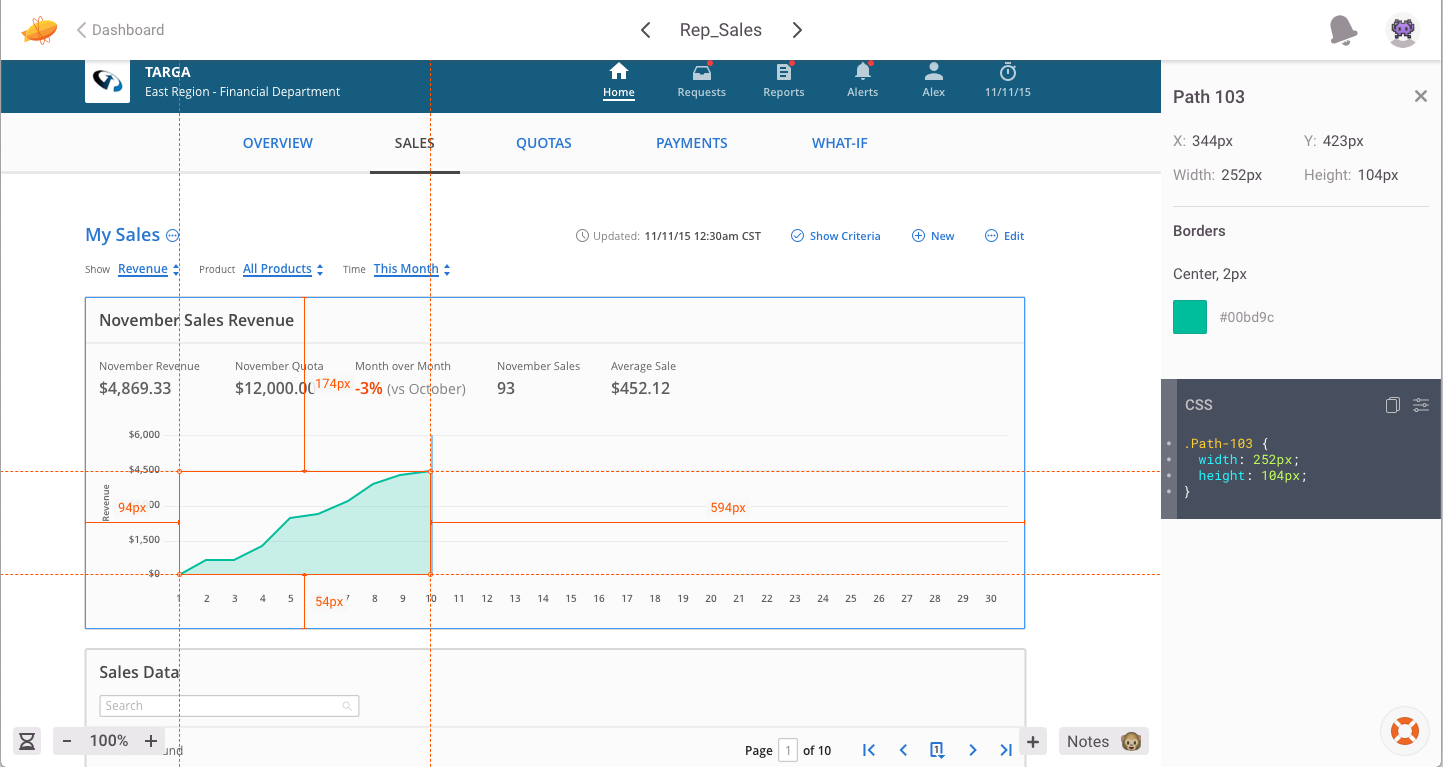This screenshot has height=767, width=1443.
Task: Go to next table page
Action: pyautogui.click(x=972, y=750)
